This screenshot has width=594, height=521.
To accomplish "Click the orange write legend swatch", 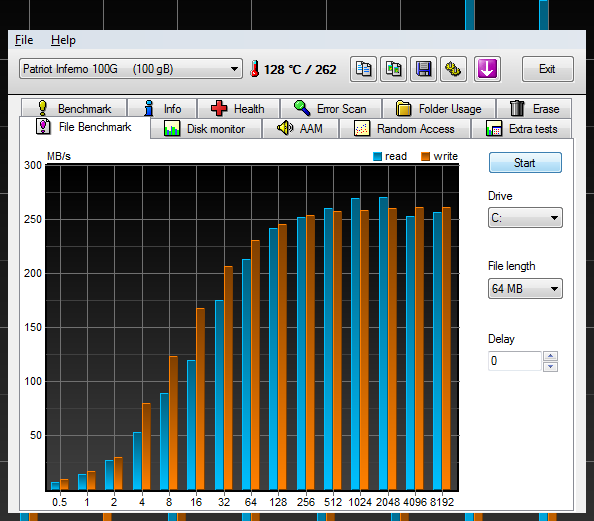I will [425, 156].
